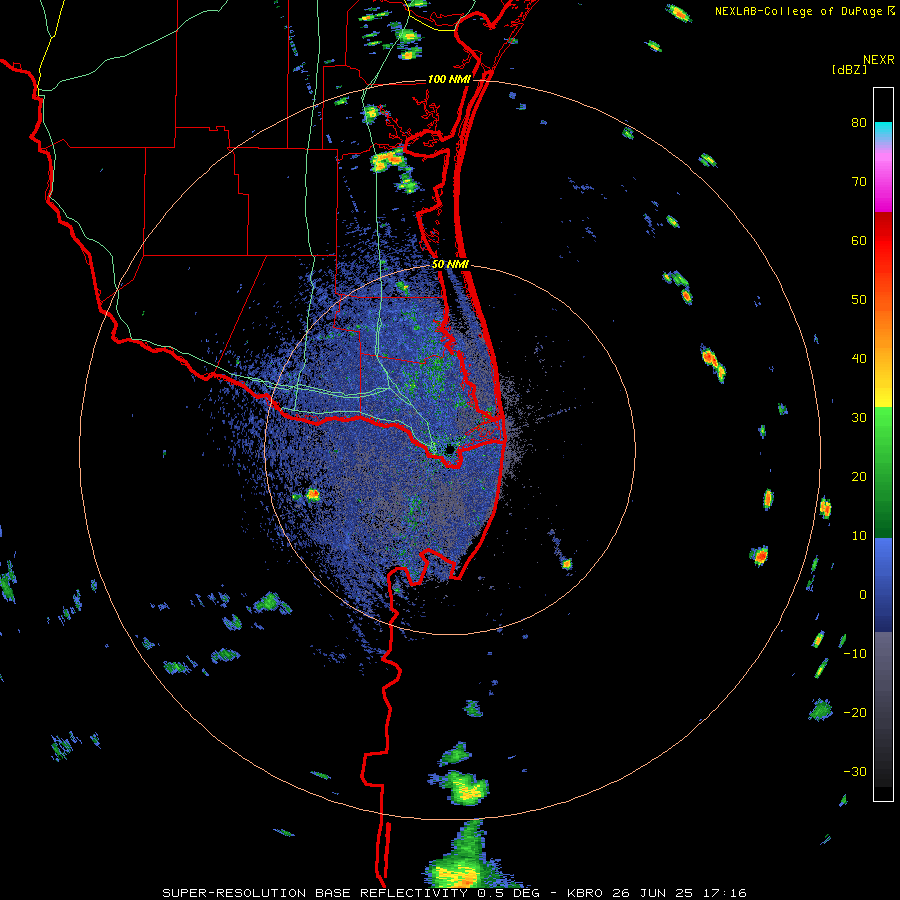Click the black radar site dot at the center
This screenshot has width=900, height=900.
pos(450,449)
